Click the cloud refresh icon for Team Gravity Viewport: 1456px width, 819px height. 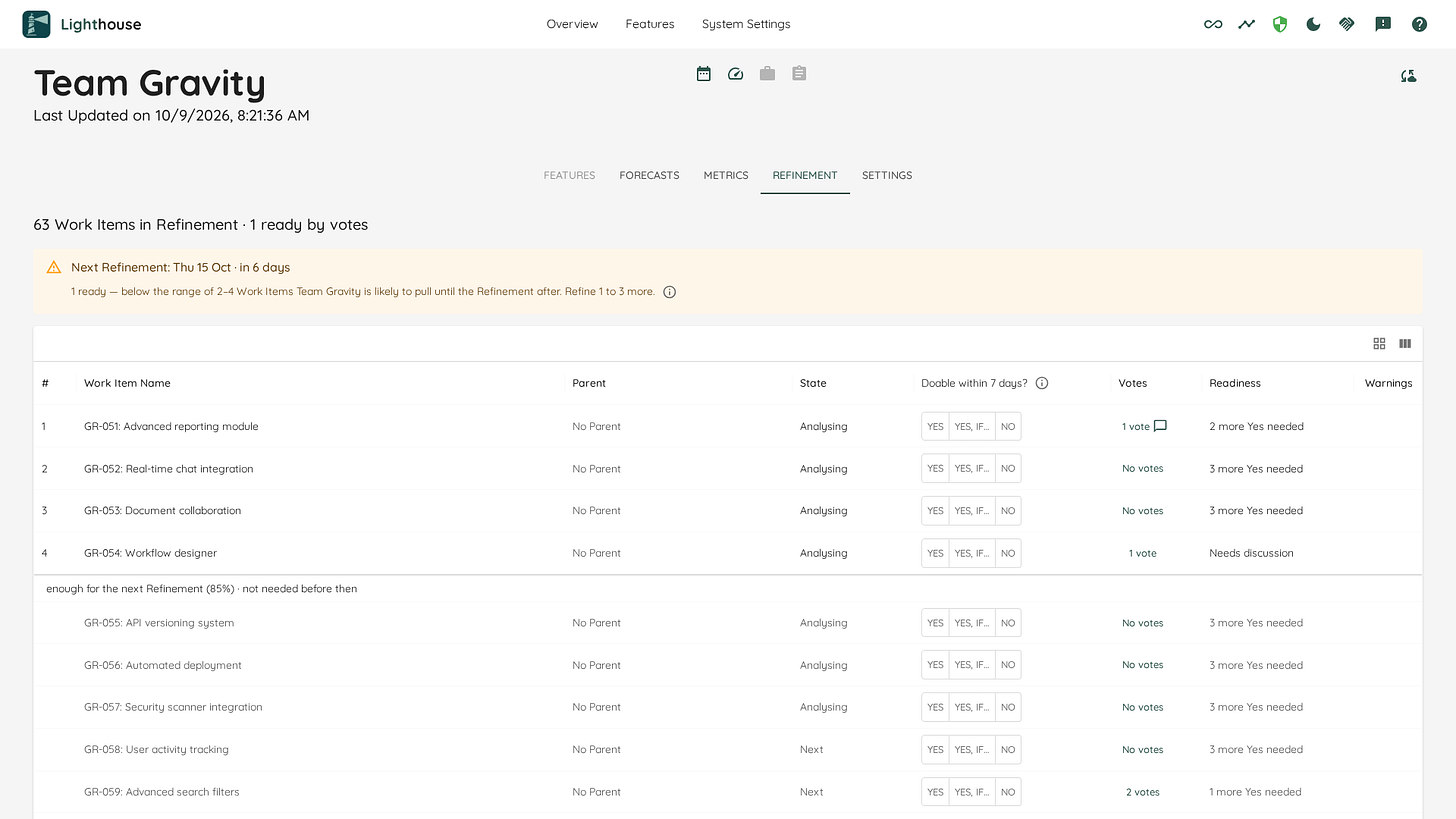(x=1409, y=75)
